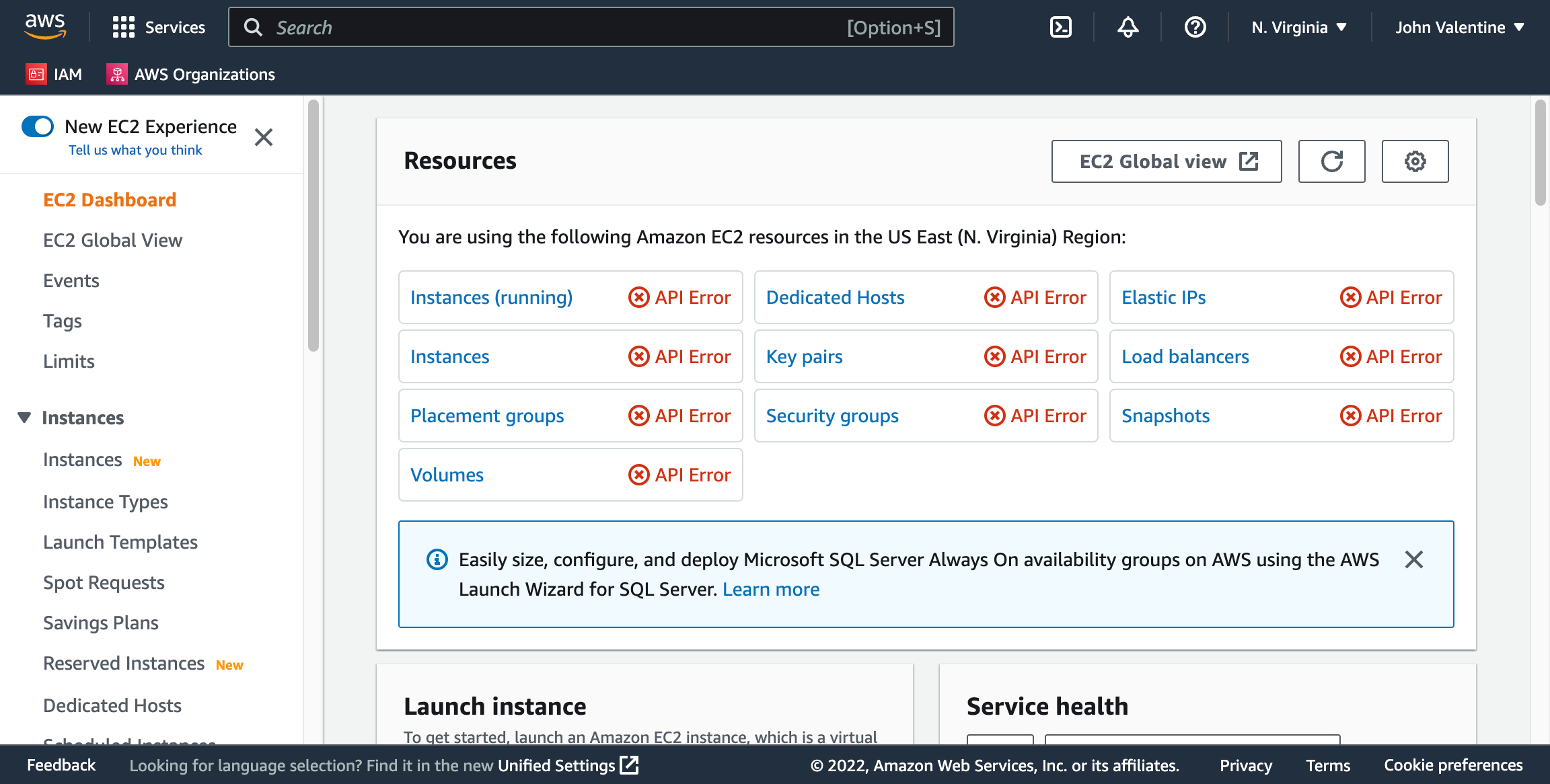Click the info icon in the banner
Viewport: 1550px width, 784px height.
(437, 559)
